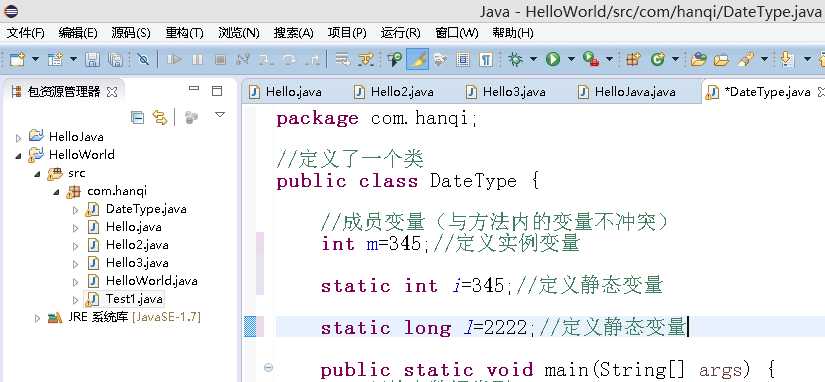Maximize the Package Explorer view

pos(217,91)
